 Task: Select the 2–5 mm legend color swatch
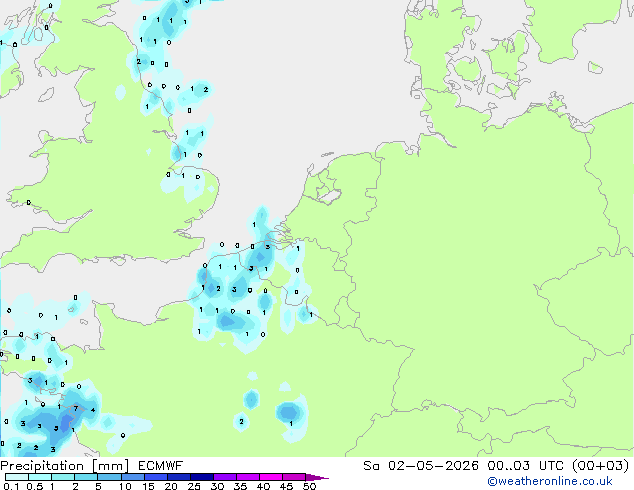click(86, 477)
